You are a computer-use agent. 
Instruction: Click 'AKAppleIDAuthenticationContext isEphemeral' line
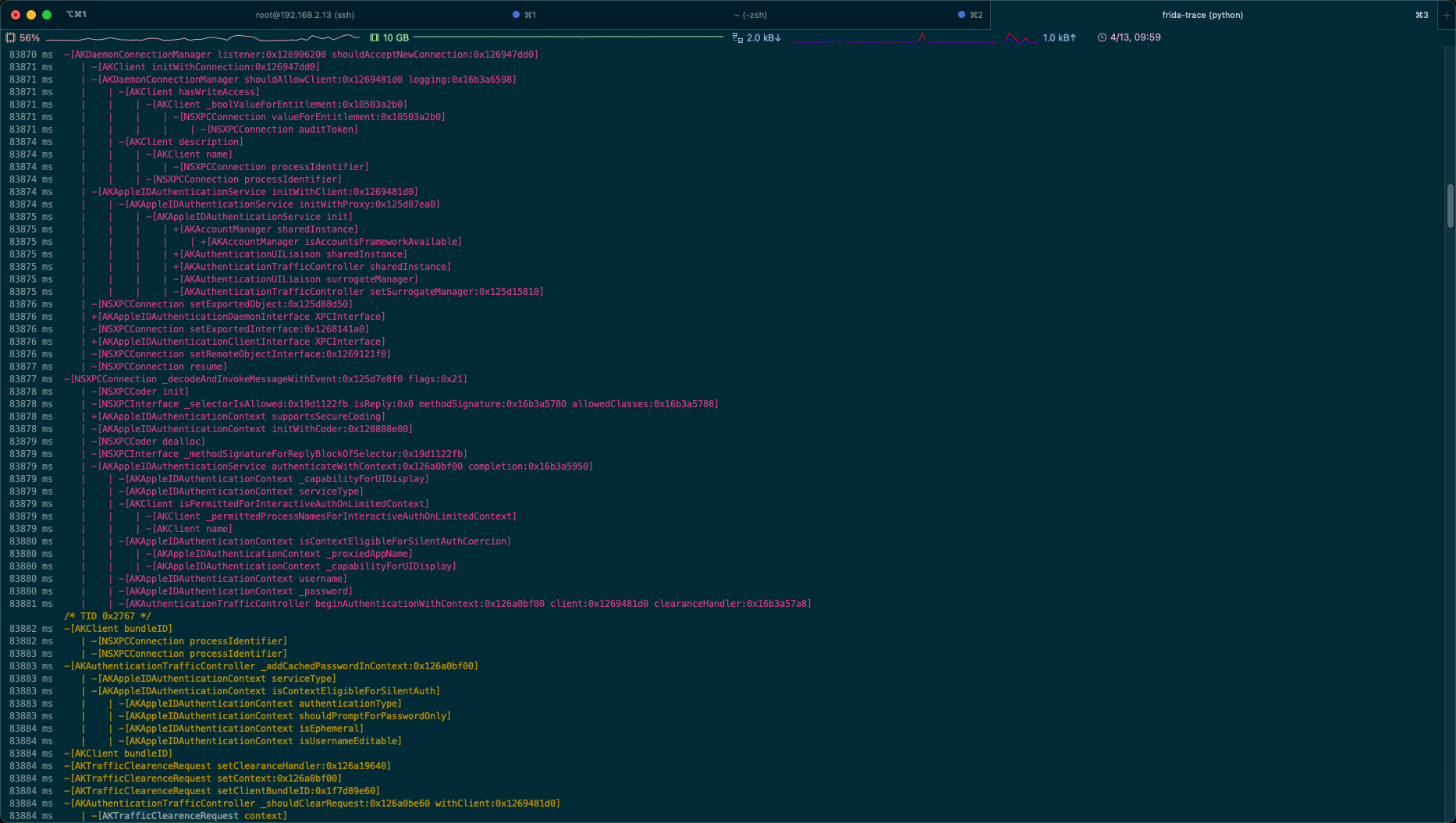[241, 729]
